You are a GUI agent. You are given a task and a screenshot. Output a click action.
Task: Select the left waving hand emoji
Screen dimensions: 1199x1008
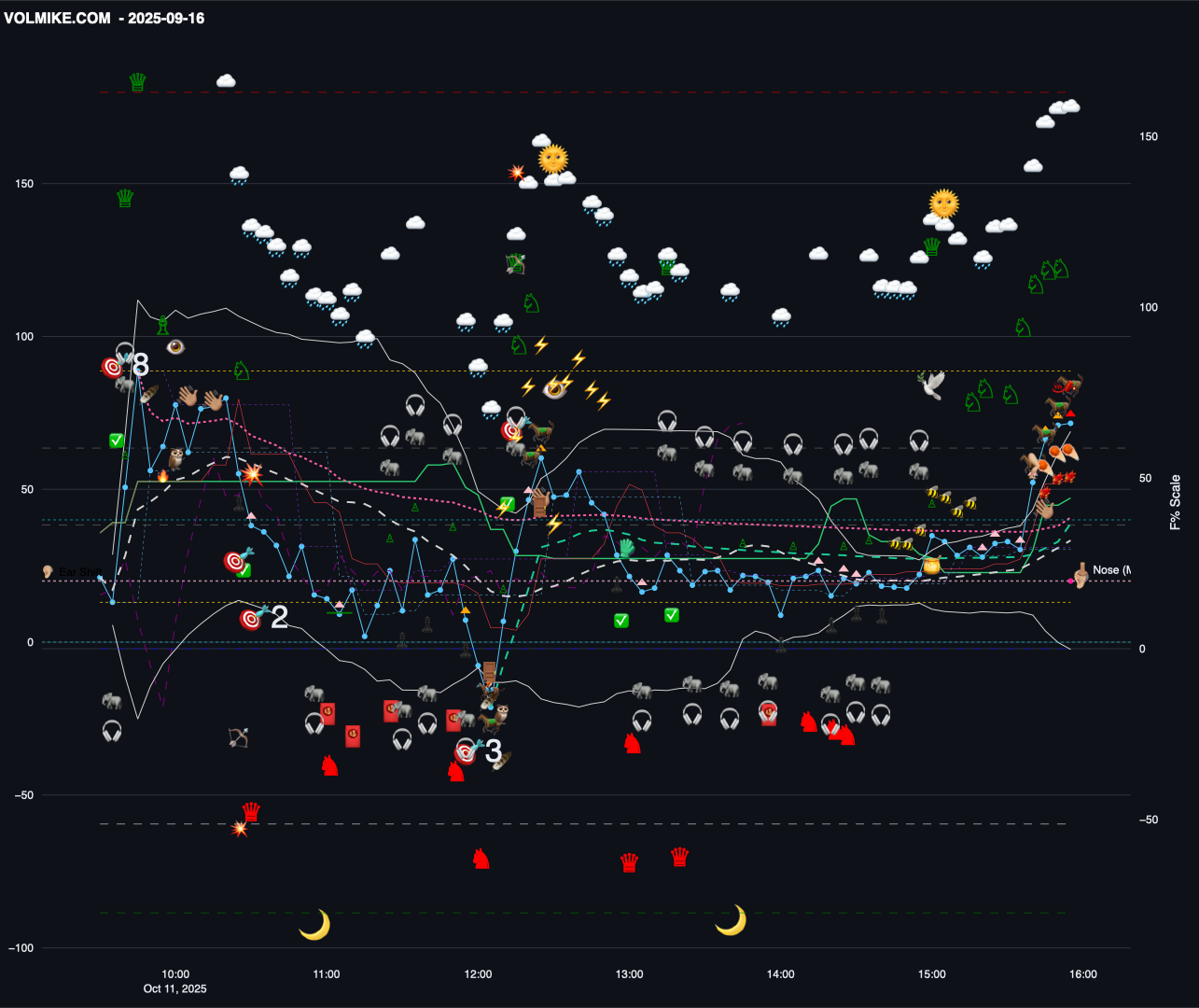188,397
